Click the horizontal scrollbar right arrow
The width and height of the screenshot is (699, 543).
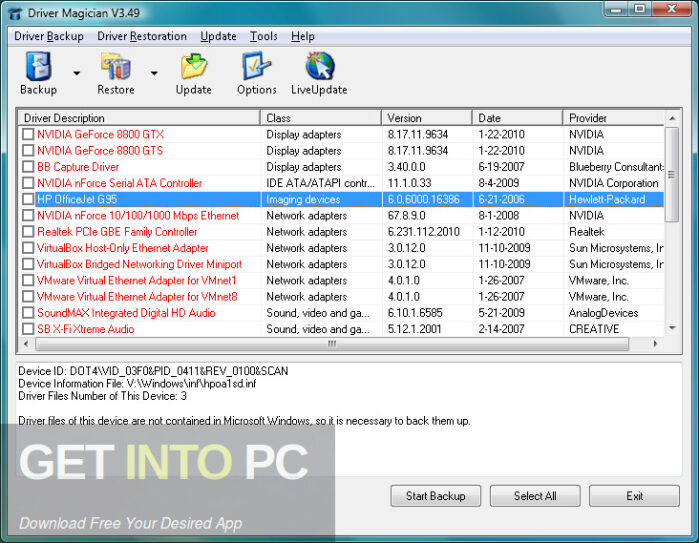(x=655, y=344)
